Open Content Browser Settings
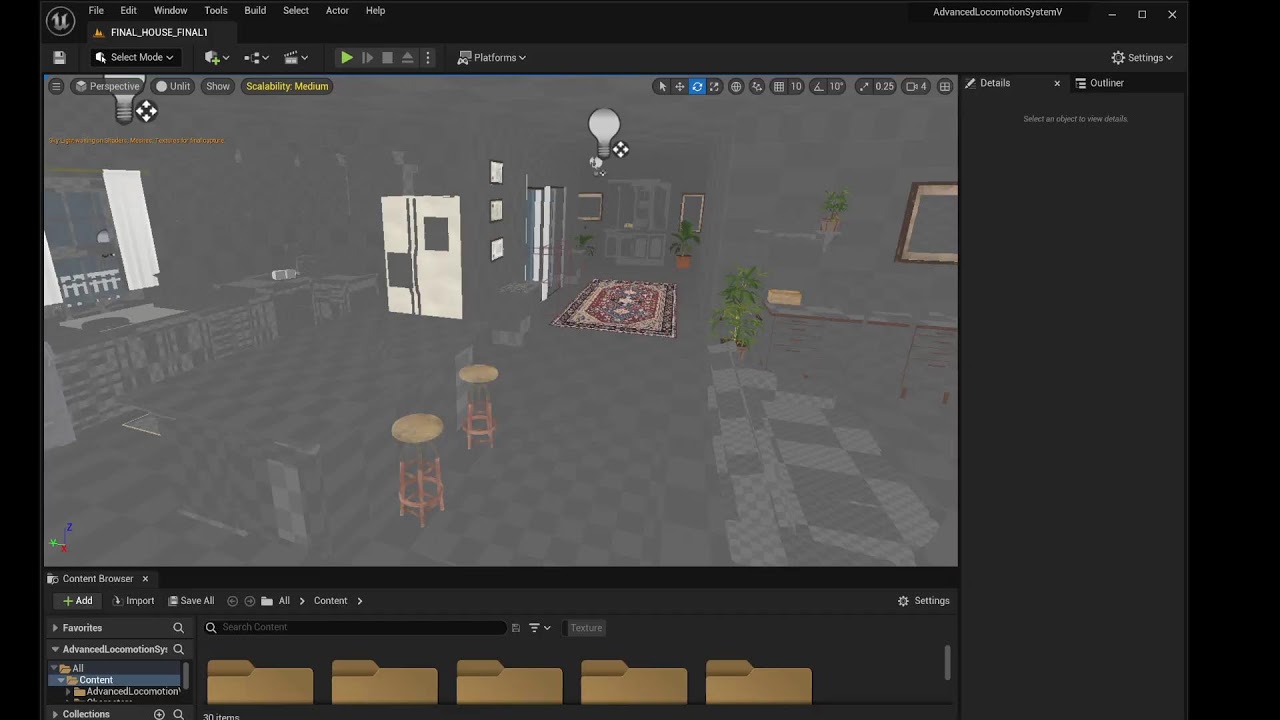The image size is (1280, 720). (x=923, y=601)
